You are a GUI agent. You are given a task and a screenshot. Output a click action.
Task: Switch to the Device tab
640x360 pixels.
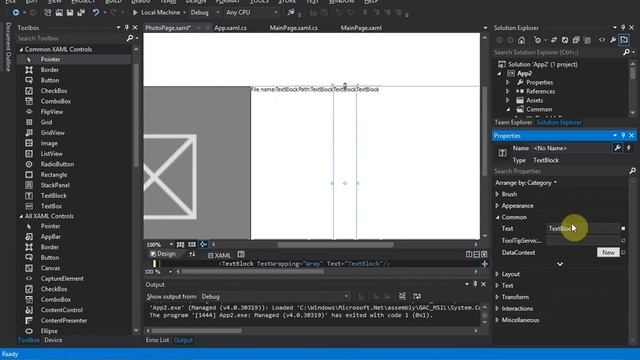(53, 340)
